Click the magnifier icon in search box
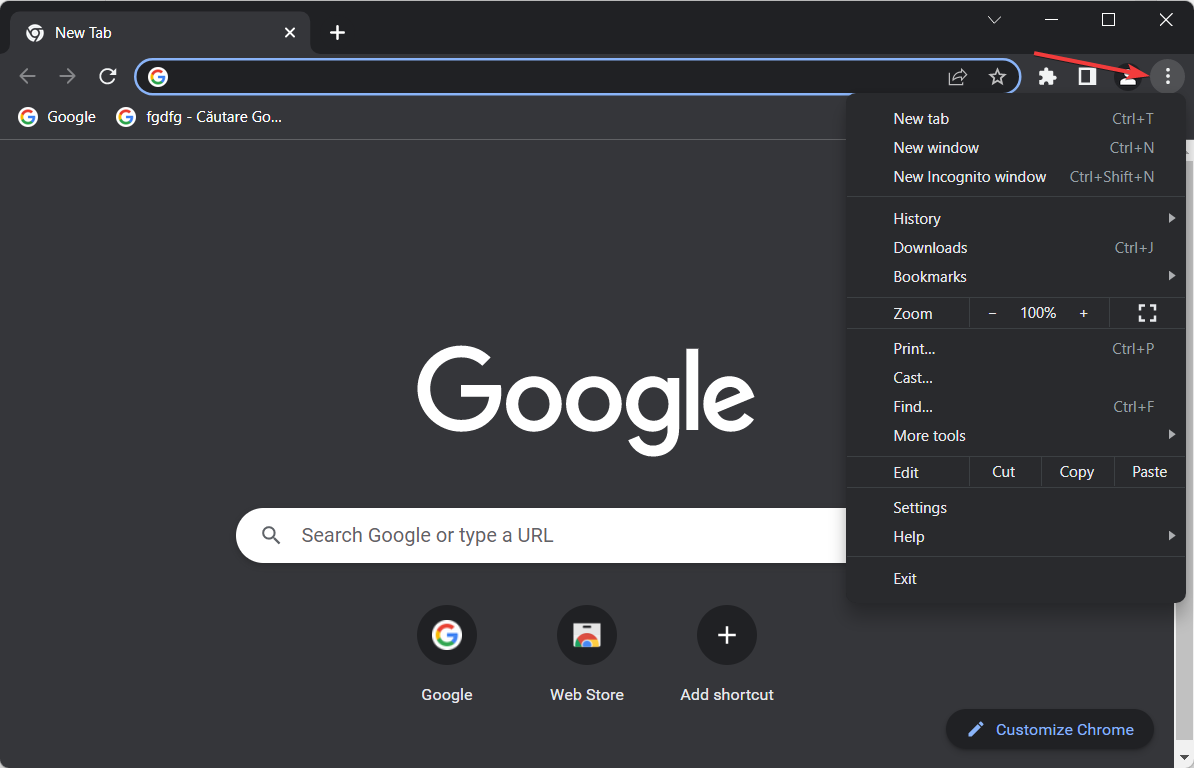The image size is (1194, 768). point(271,535)
